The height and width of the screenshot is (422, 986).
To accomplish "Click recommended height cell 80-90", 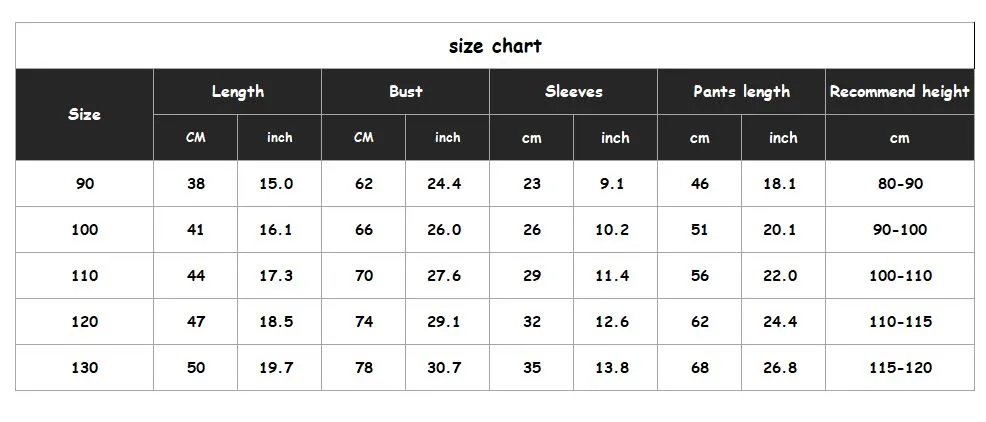I will click(899, 184).
